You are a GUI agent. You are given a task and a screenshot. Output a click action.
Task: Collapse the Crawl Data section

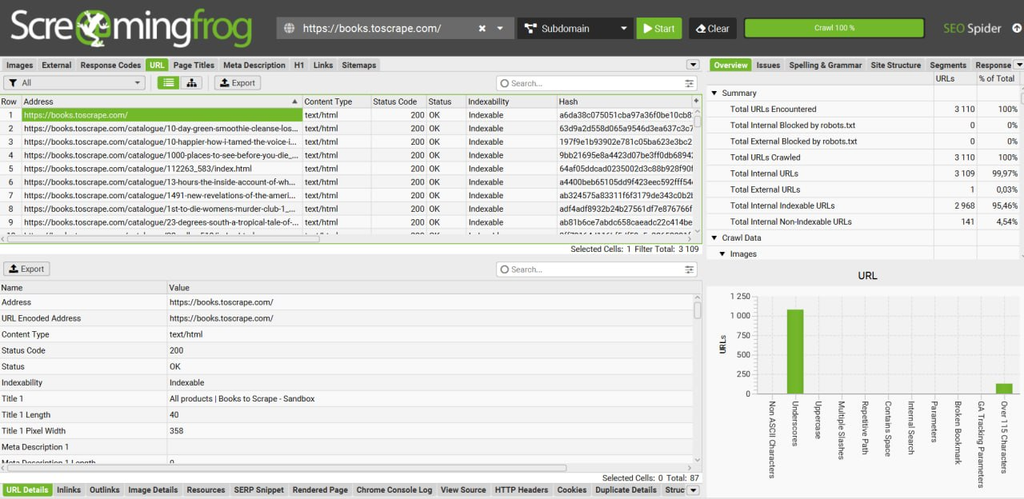(x=714, y=238)
